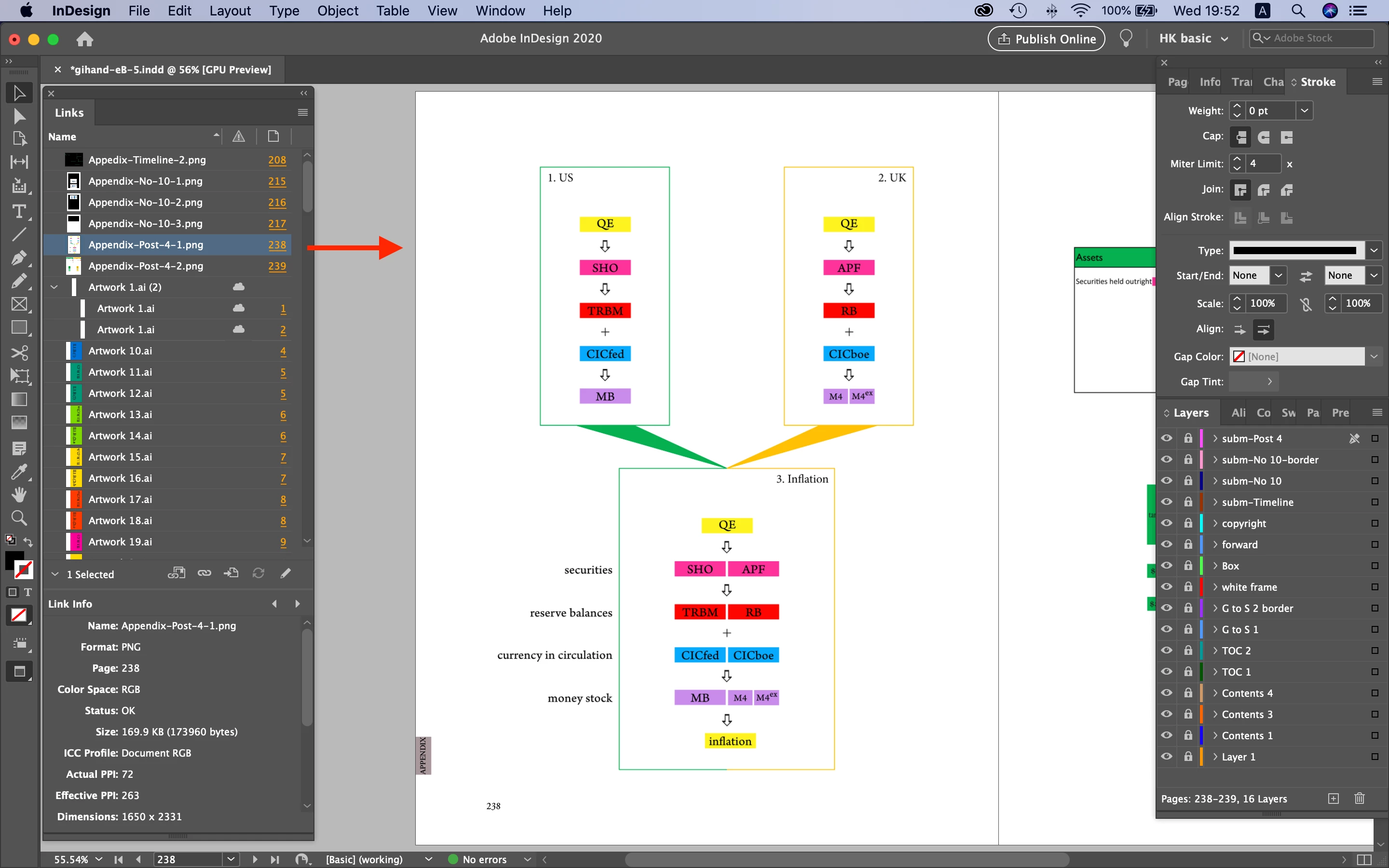
Task: Click Go To Link icon
Action: coord(231,573)
